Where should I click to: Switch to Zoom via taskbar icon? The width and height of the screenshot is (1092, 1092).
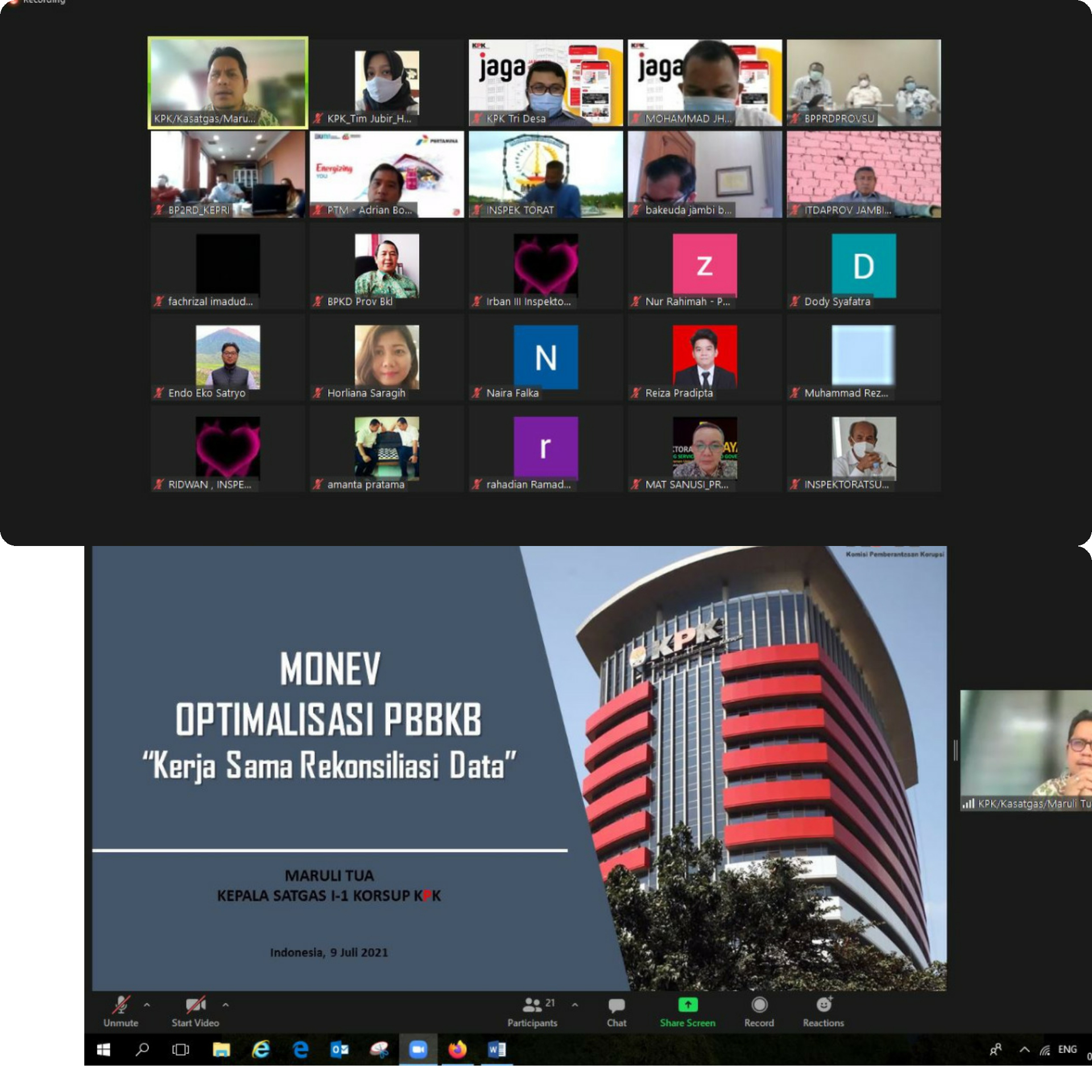[418, 1049]
